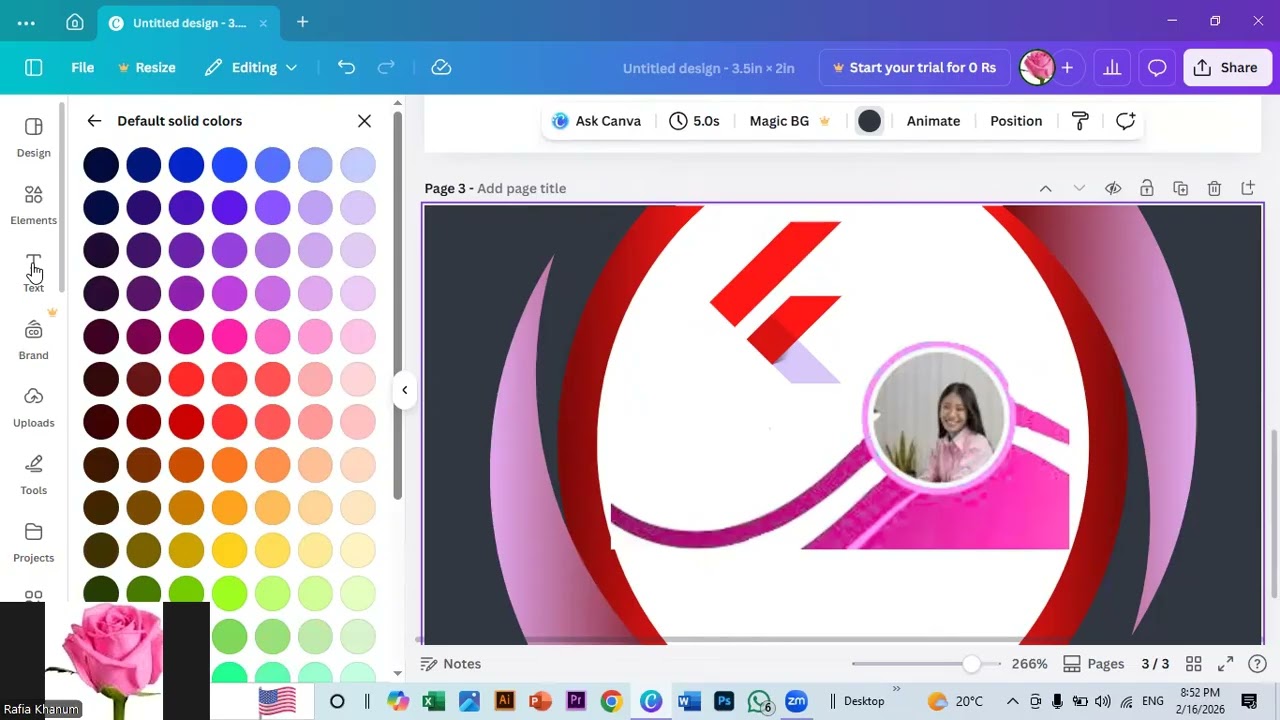1280x720 pixels.
Task: Open the three-dot menu in the title bar
Action: (x=26, y=22)
